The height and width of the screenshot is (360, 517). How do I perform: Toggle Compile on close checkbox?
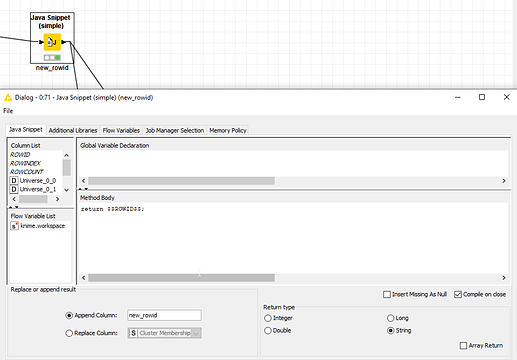(x=458, y=294)
